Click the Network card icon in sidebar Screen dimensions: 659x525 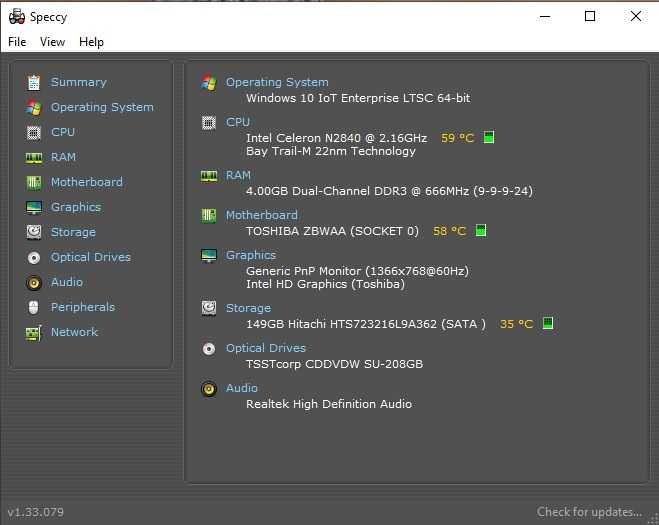[34, 333]
